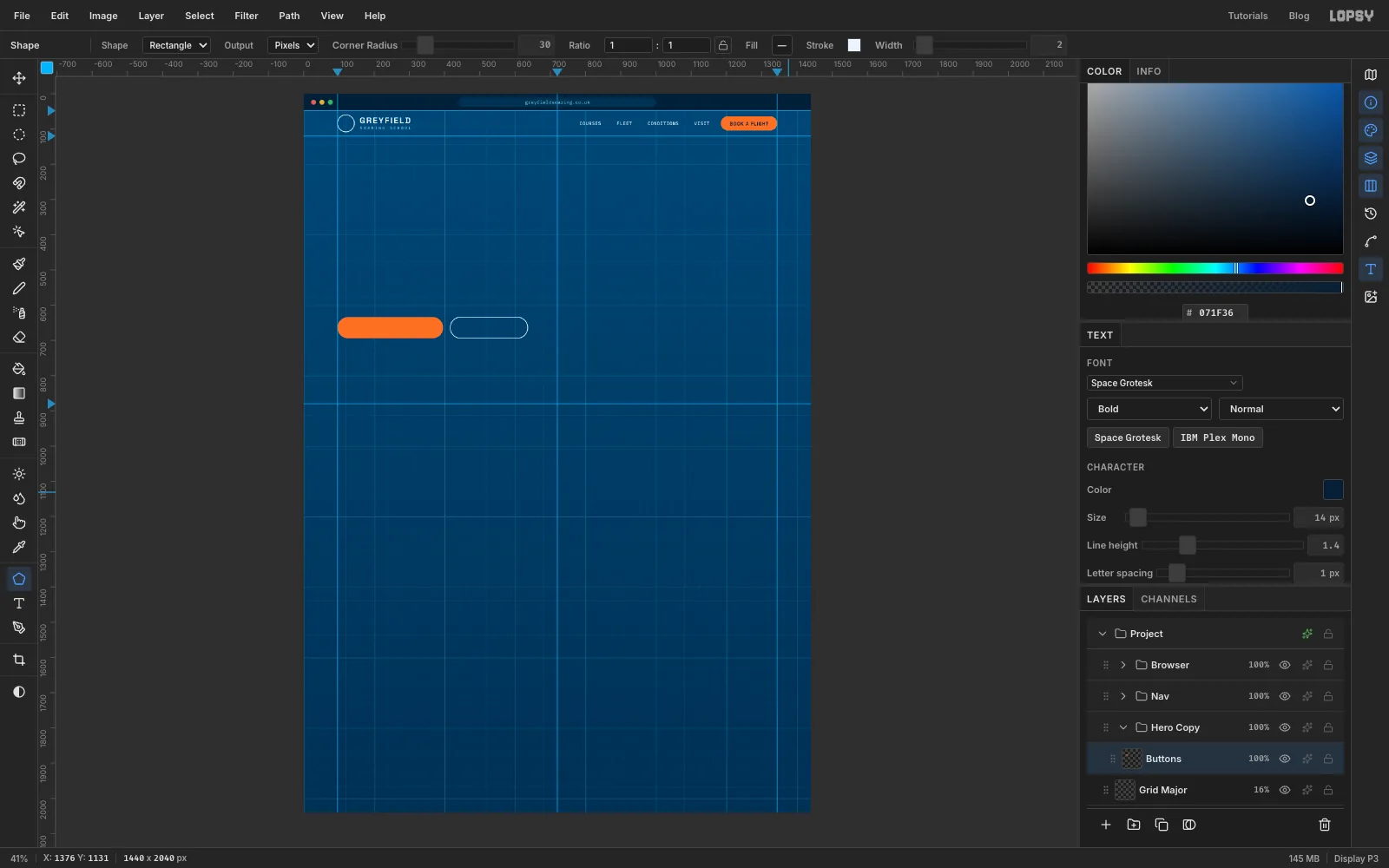Delete the selected layer with trash icon
This screenshot has height=868, width=1389.
pos(1325,825)
